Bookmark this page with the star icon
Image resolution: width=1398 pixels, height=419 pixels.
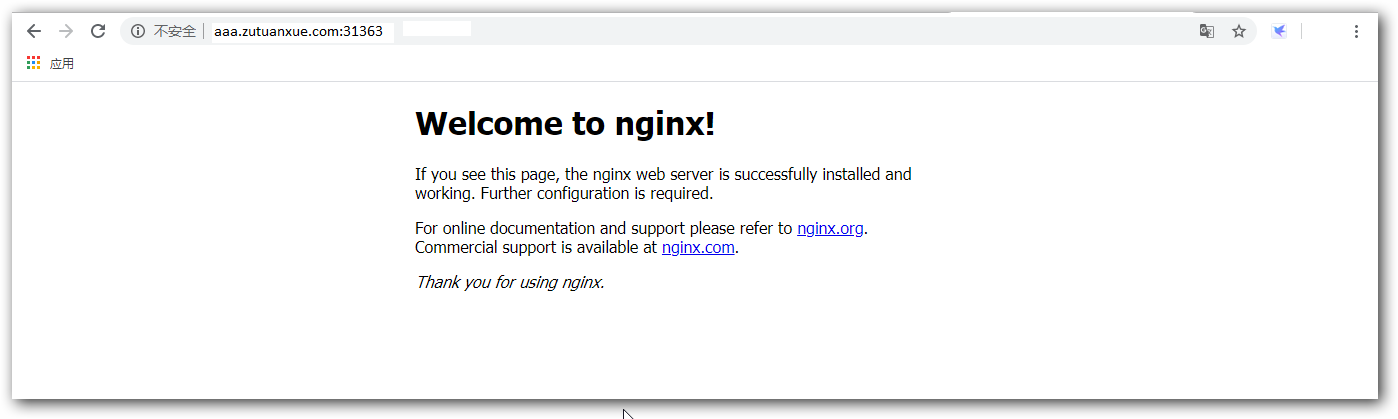click(1239, 31)
